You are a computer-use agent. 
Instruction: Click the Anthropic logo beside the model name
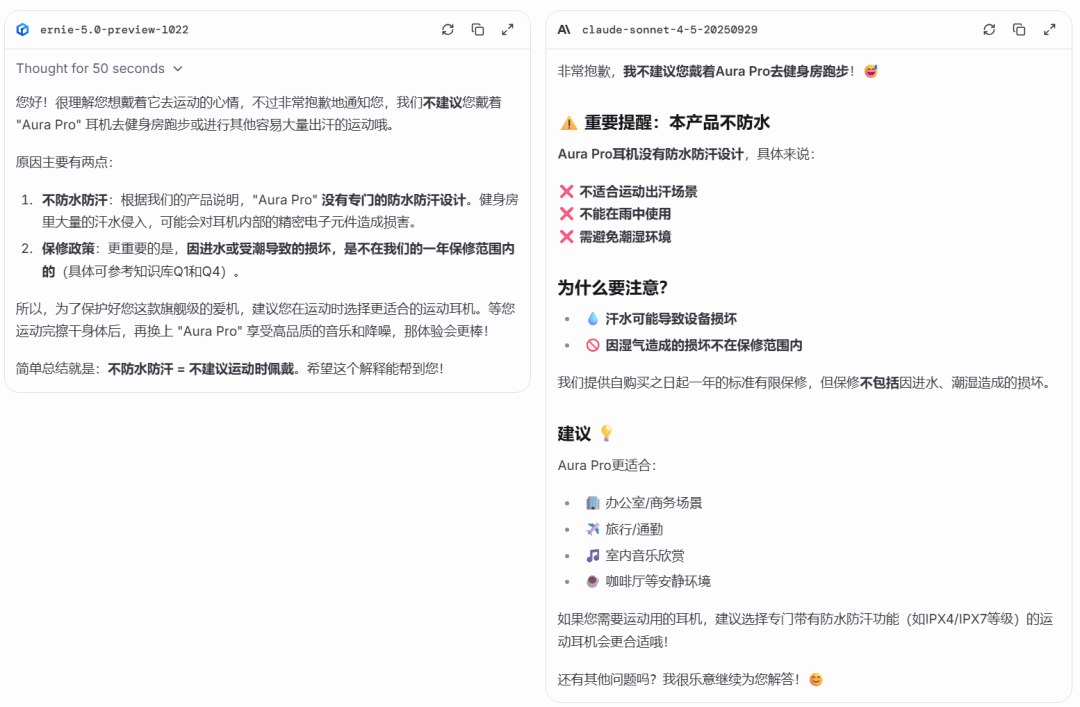563,30
